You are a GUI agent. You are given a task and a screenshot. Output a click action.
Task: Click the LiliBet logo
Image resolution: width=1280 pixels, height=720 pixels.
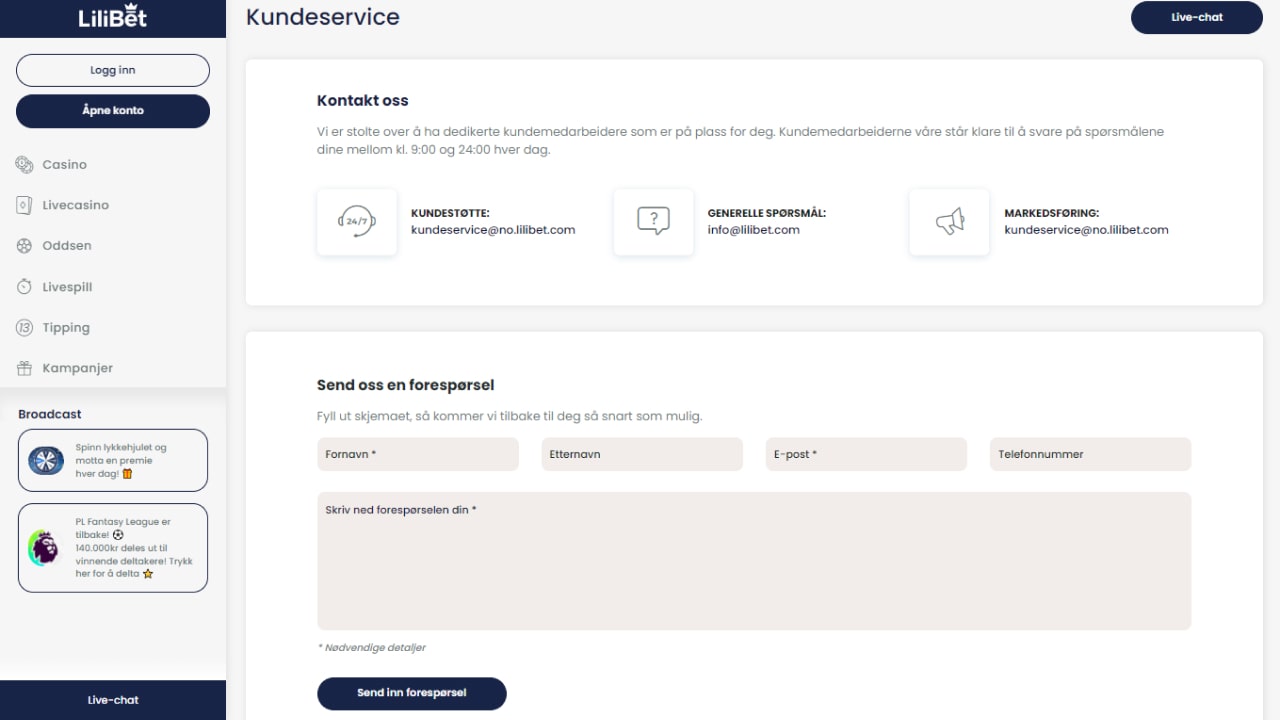coord(113,17)
